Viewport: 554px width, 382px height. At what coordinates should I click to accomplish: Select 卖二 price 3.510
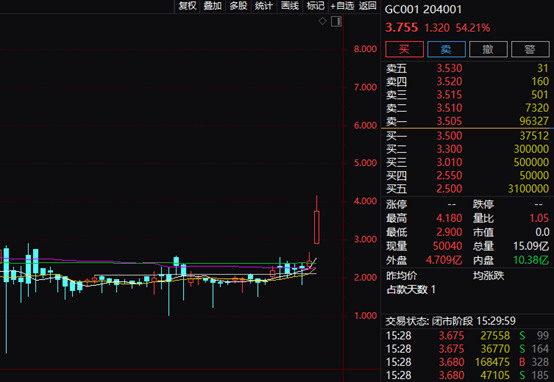[449, 108]
